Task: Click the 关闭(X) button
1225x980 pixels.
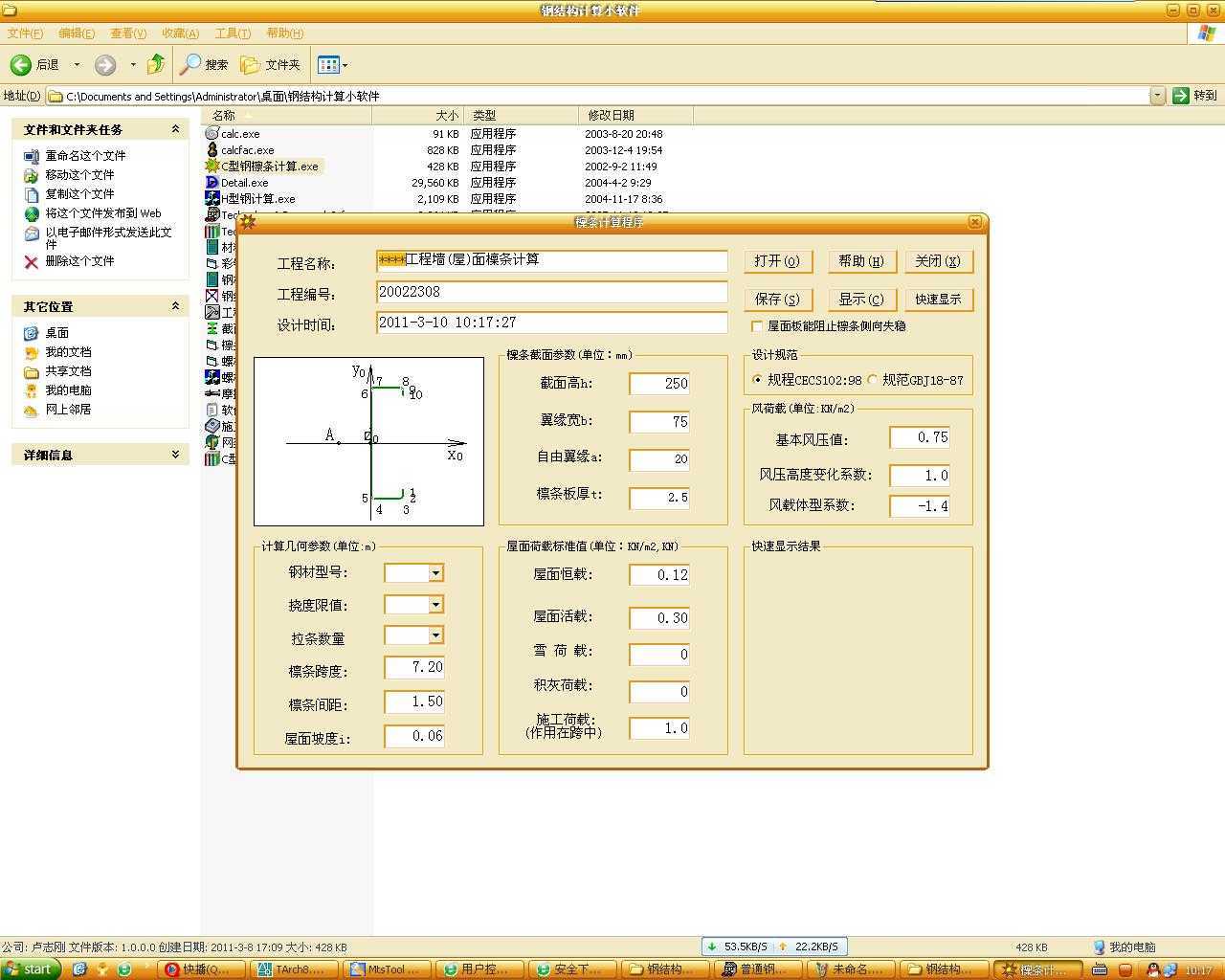Action: point(939,261)
